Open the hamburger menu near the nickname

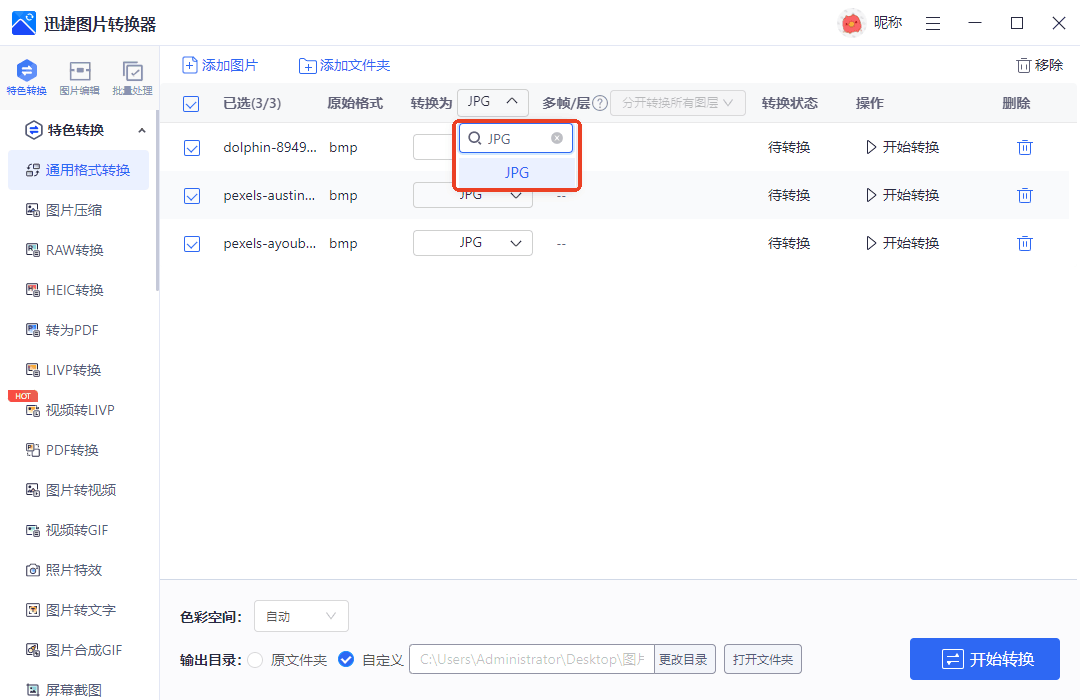point(933,22)
